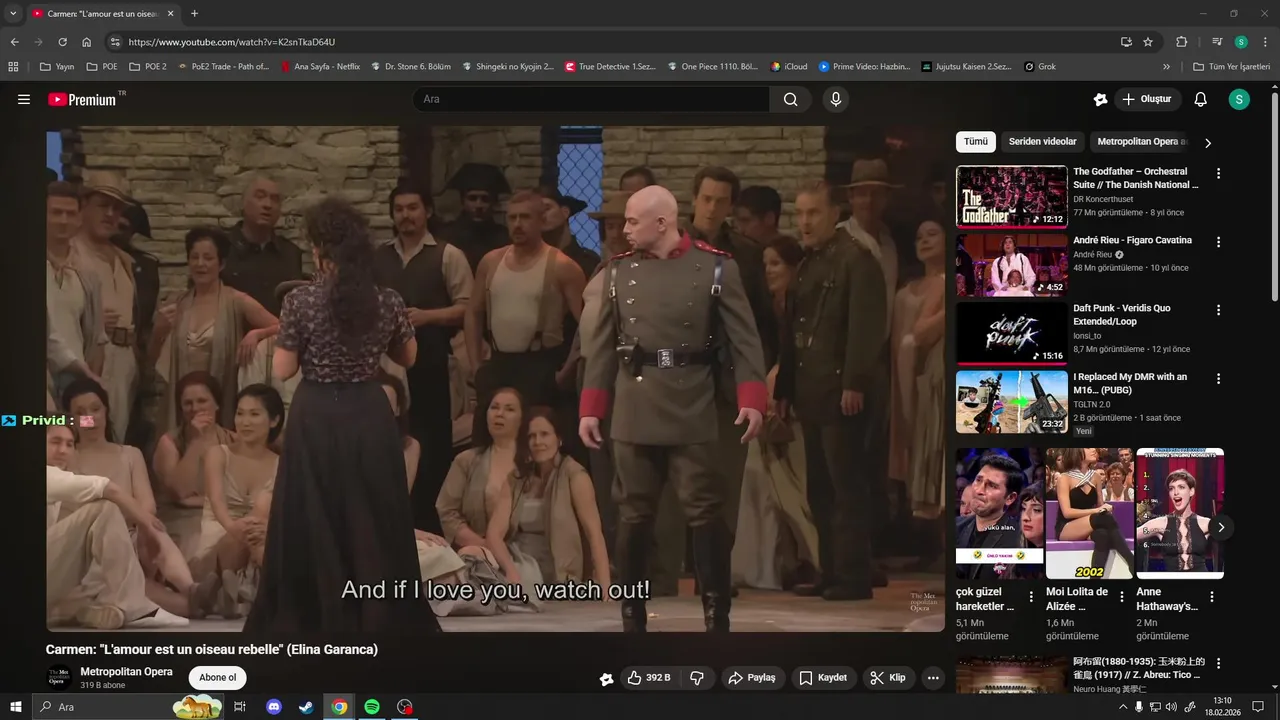1280x720 pixels.
Task: Go to YouTube Premium home logo
Action: tap(83, 99)
